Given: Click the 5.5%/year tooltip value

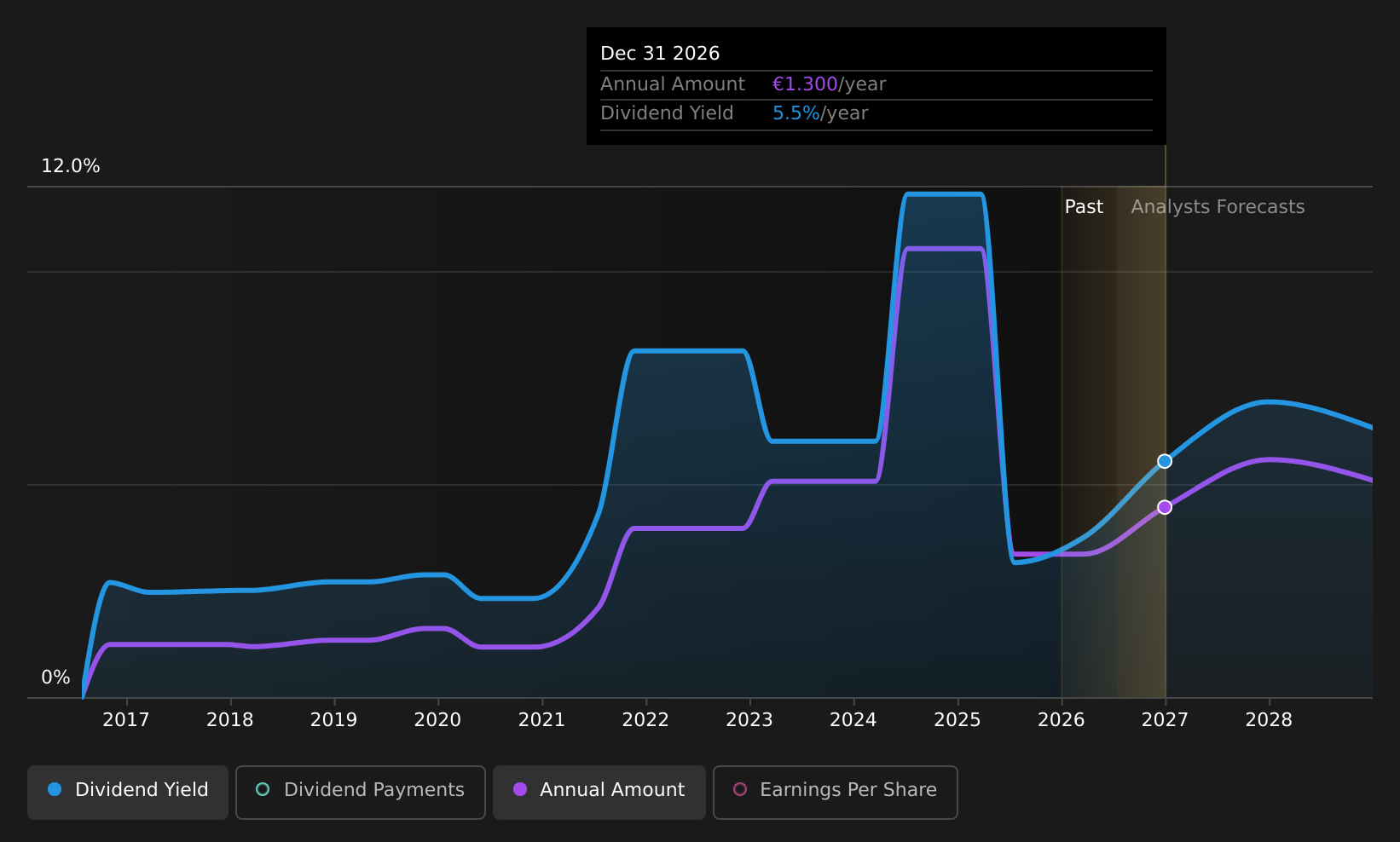Looking at the screenshot, I should 820,113.
